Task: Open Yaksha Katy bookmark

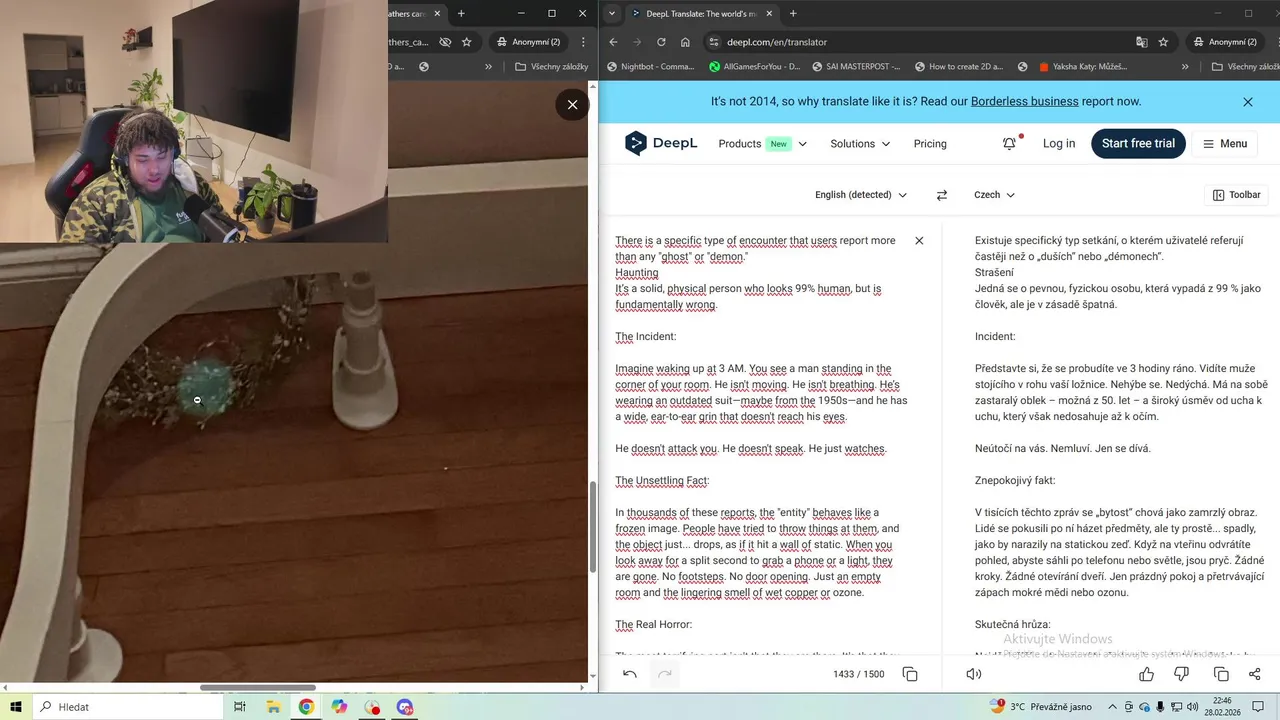Action: (1083, 67)
